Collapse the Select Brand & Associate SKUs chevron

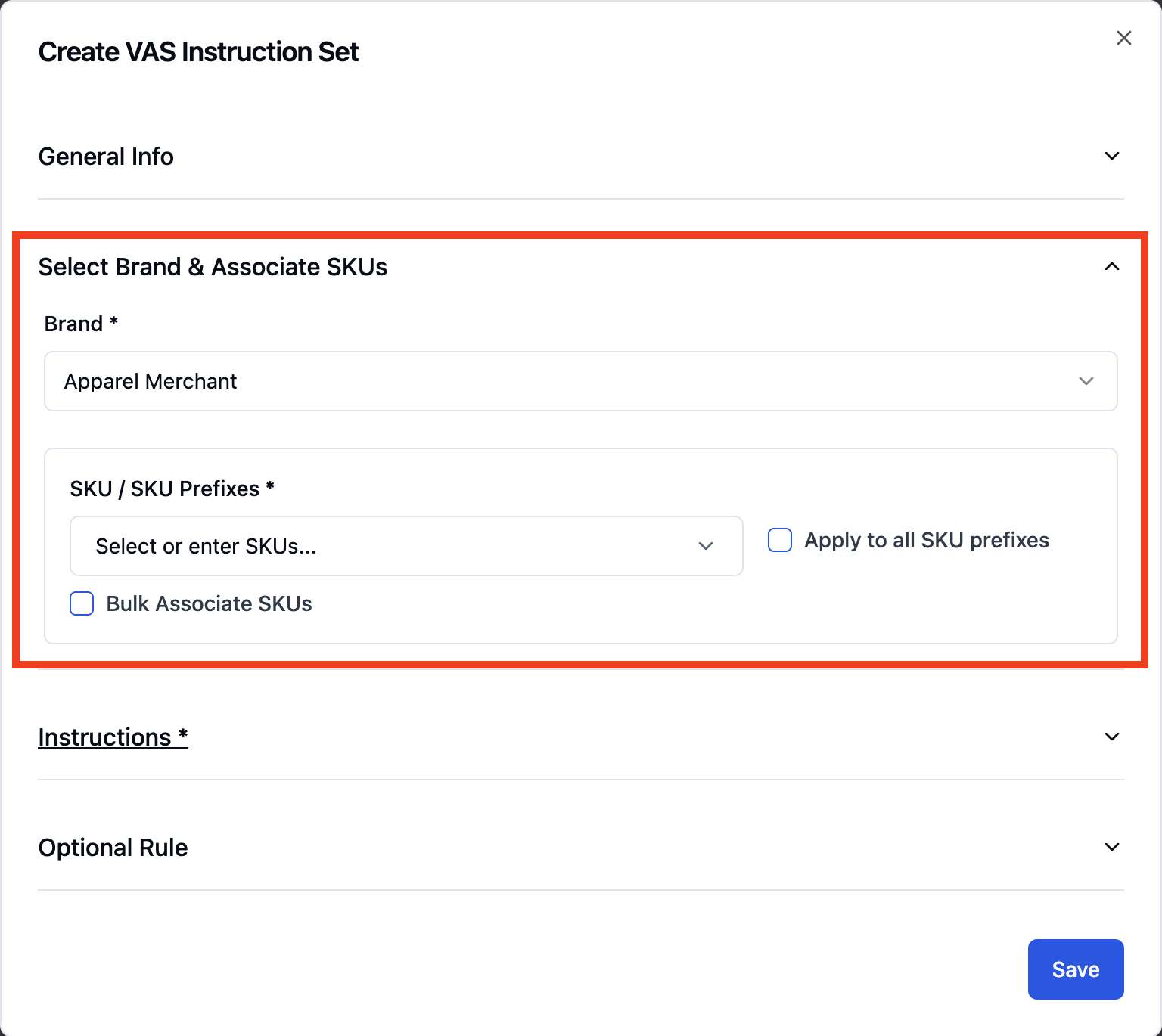(x=1111, y=266)
